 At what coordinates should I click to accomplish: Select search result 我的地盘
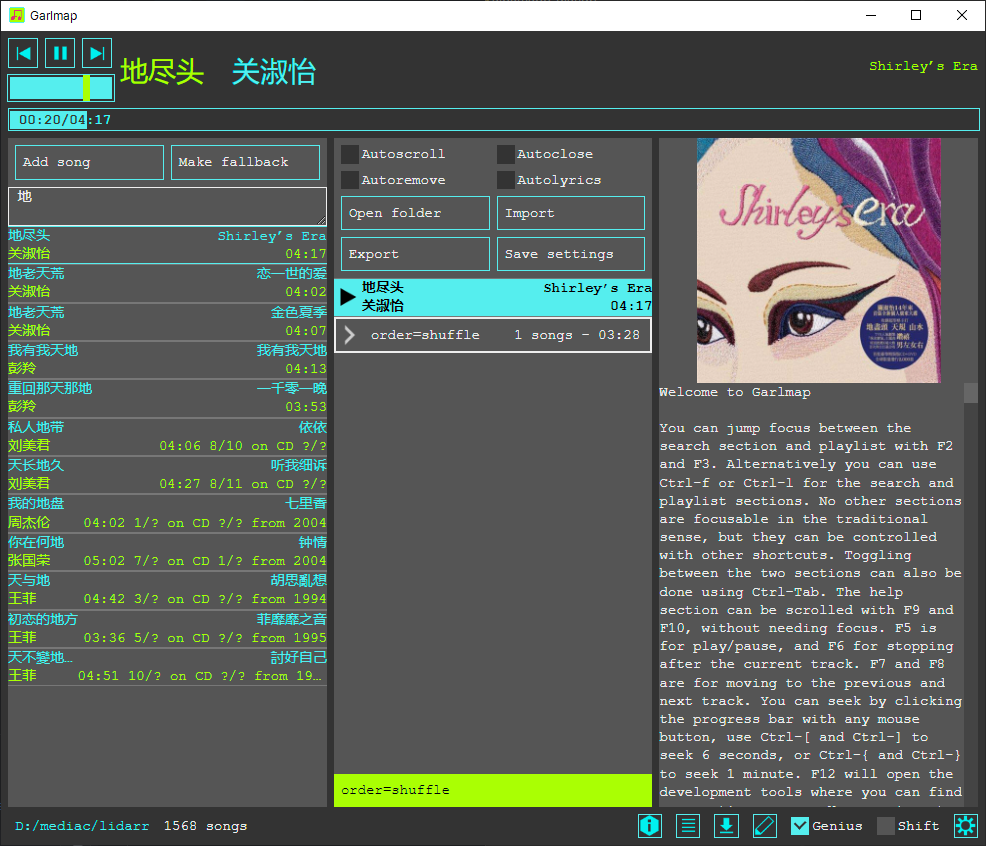coord(167,513)
